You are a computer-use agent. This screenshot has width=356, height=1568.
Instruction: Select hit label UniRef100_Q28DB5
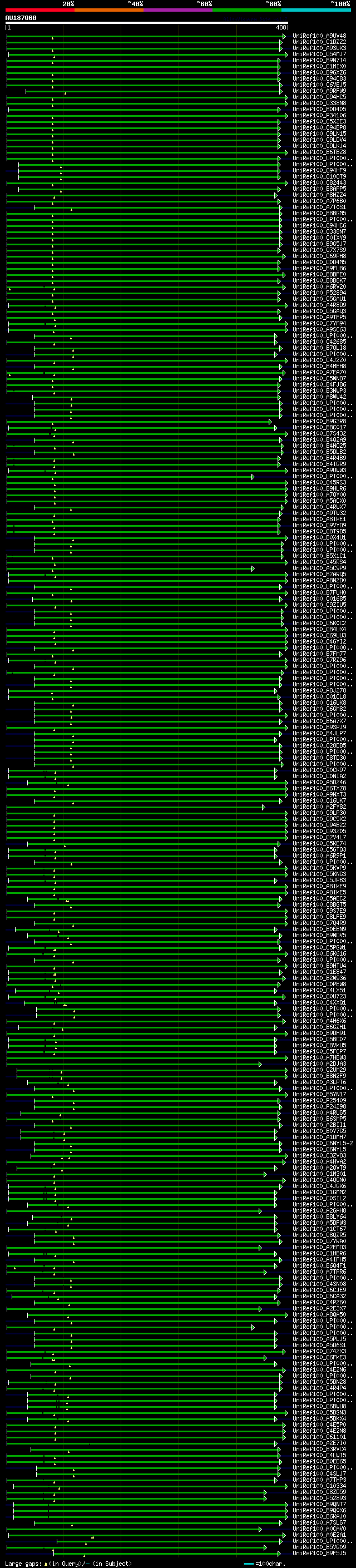point(319,746)
